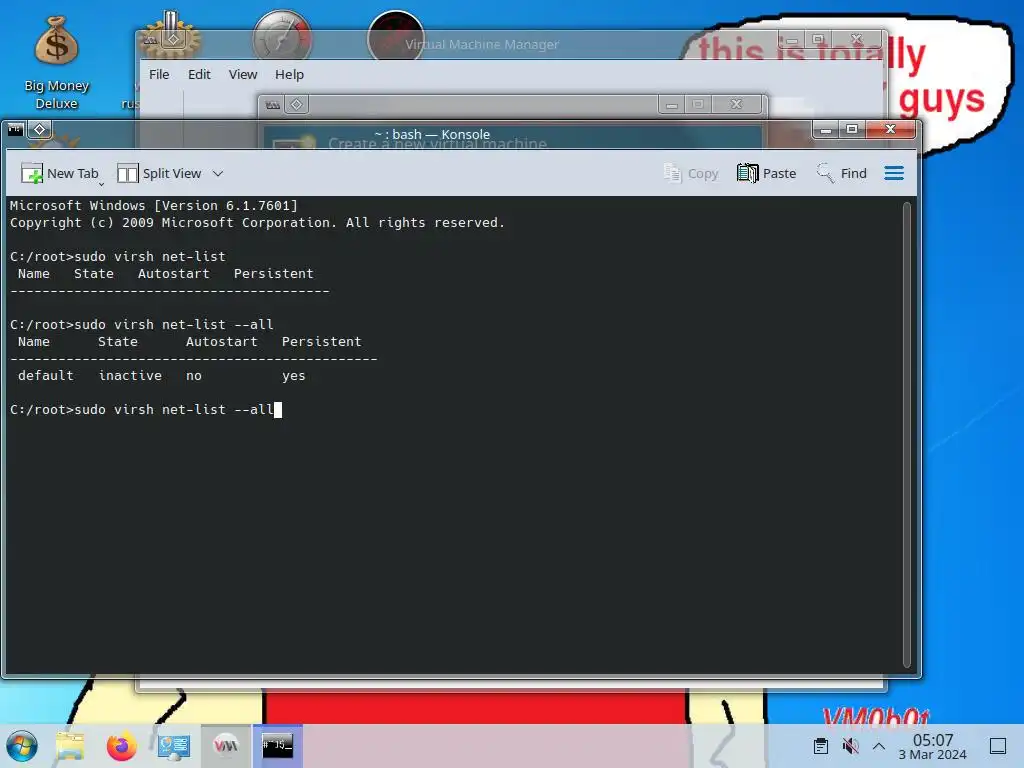Minimize the Virtual Machine Manager window
The height and width of the screenshot is (768, 1024).
(x=792, y=39)
